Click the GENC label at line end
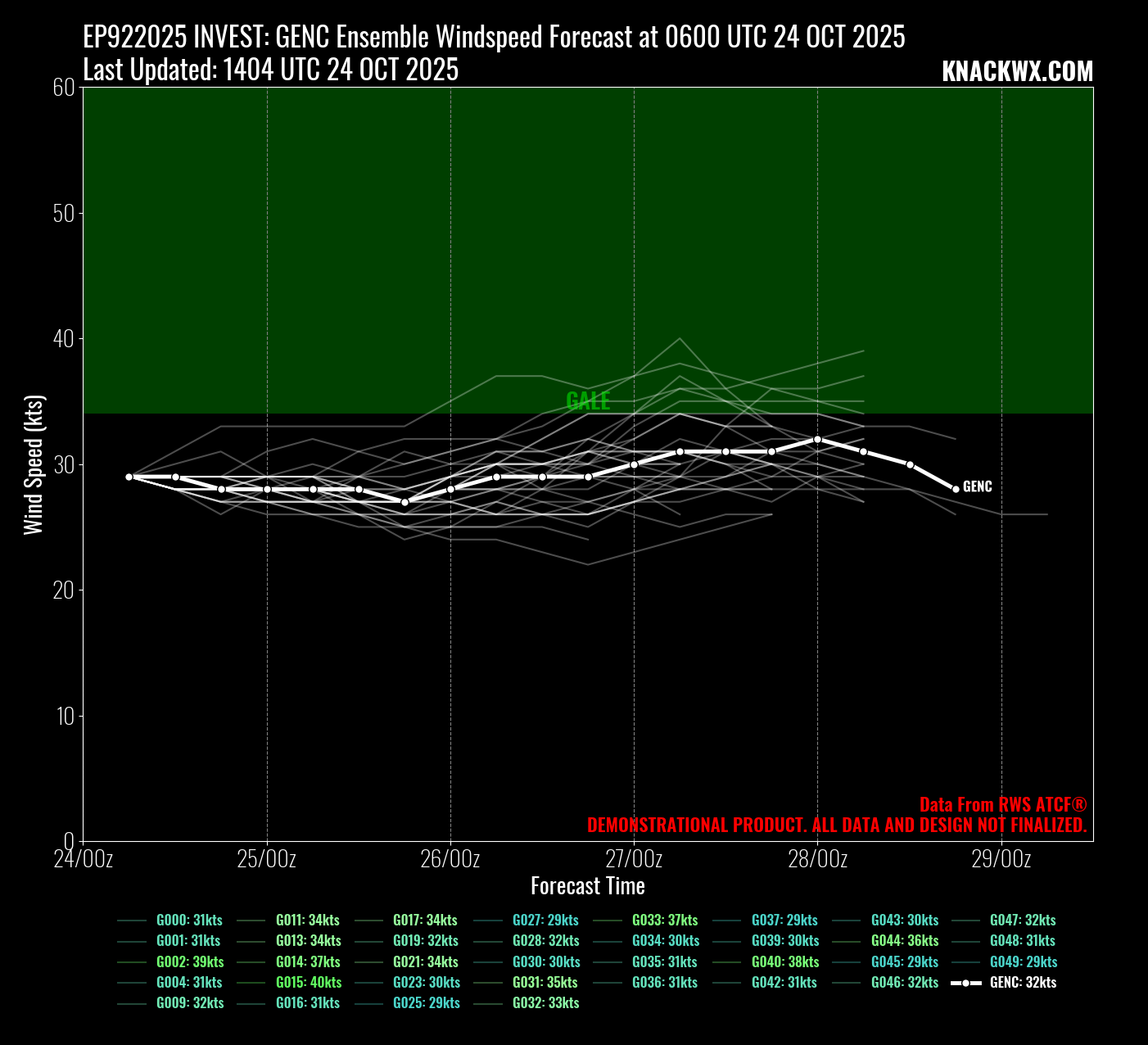This screenshot has height=1045, width=1148. pos(977,486)
